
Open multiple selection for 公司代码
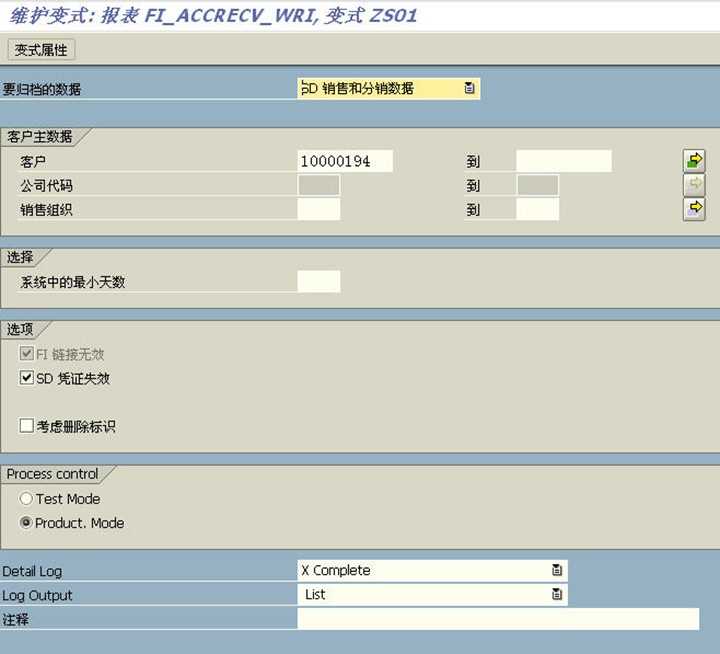694,185
